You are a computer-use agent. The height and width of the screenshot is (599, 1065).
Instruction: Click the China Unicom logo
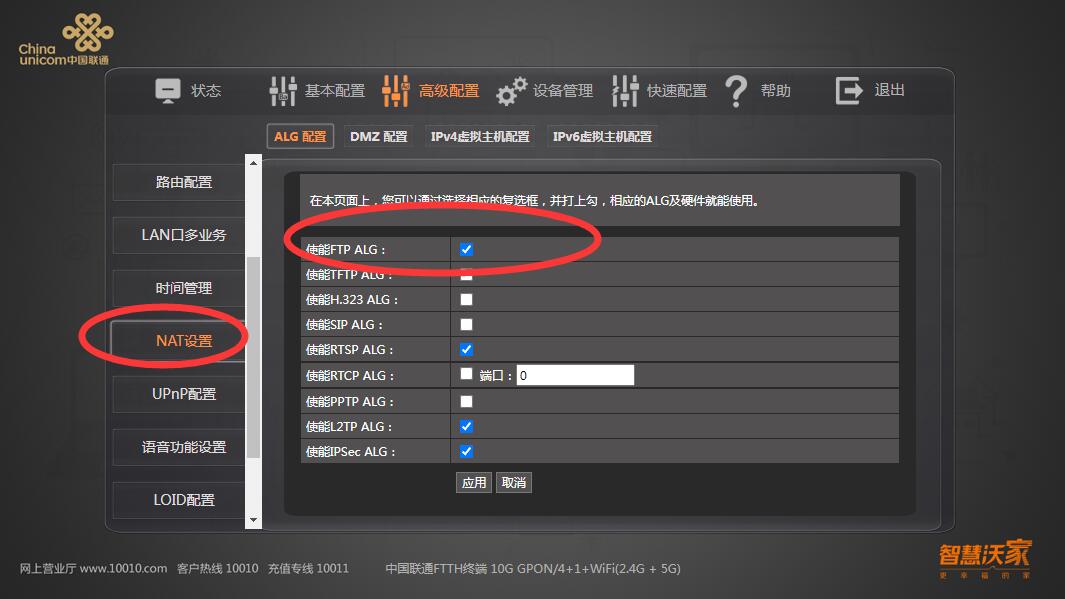coord(66,42)
